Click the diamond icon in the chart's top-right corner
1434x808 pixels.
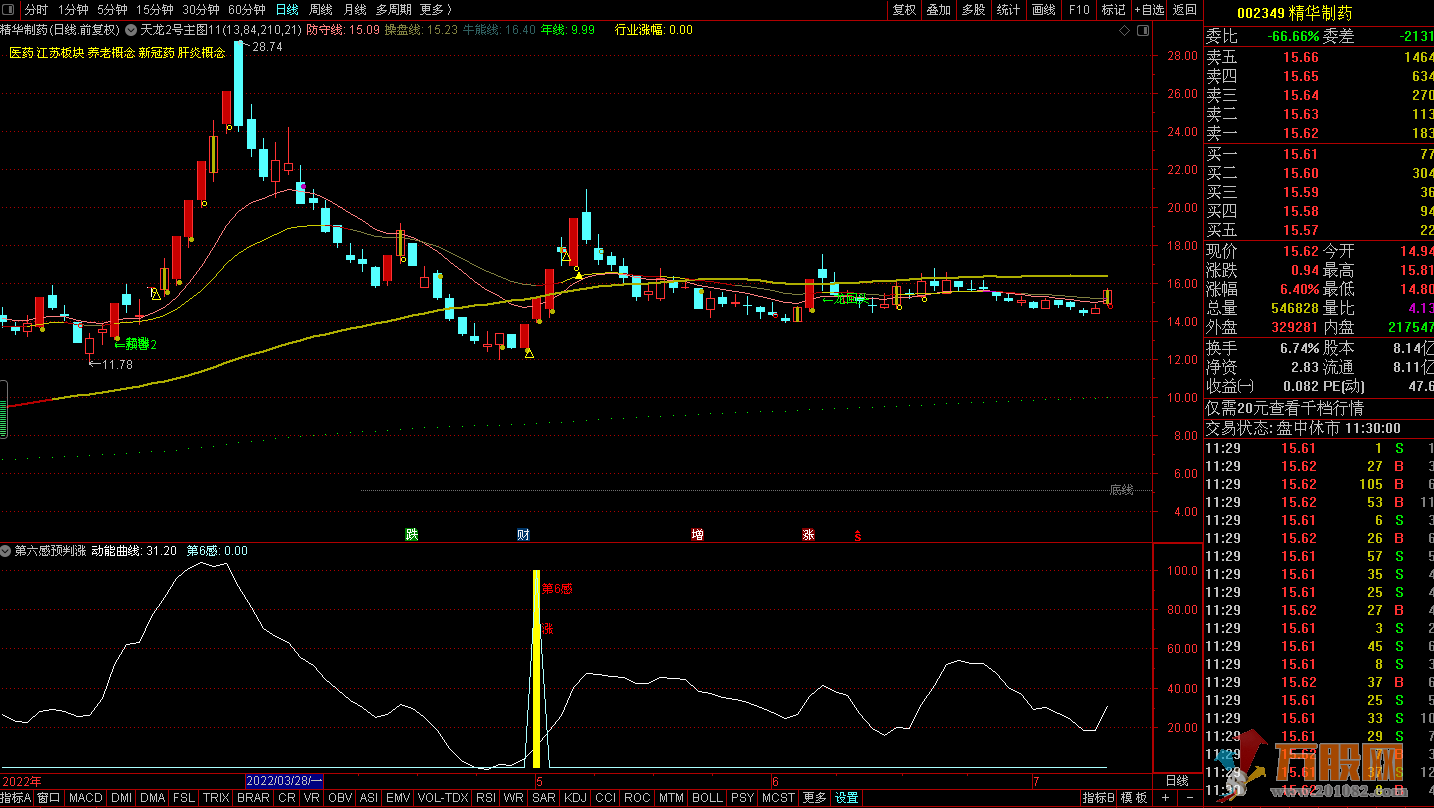click(x=1125, y=31)
